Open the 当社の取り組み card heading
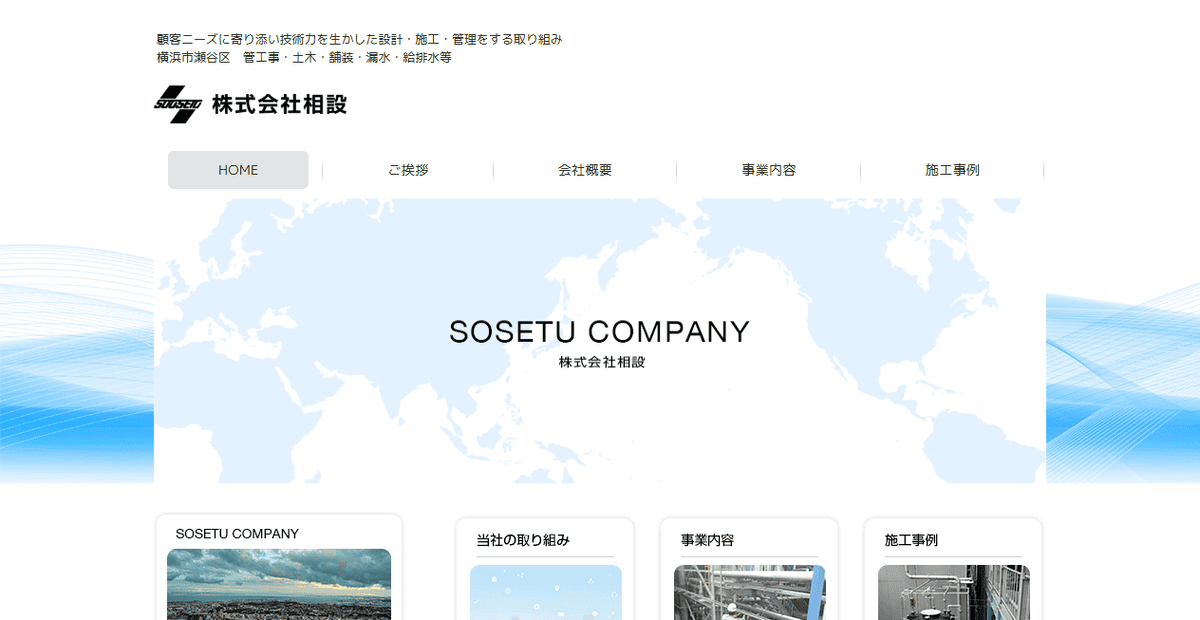The height and width of the screenshot is (620, 1200). [523, 539]
